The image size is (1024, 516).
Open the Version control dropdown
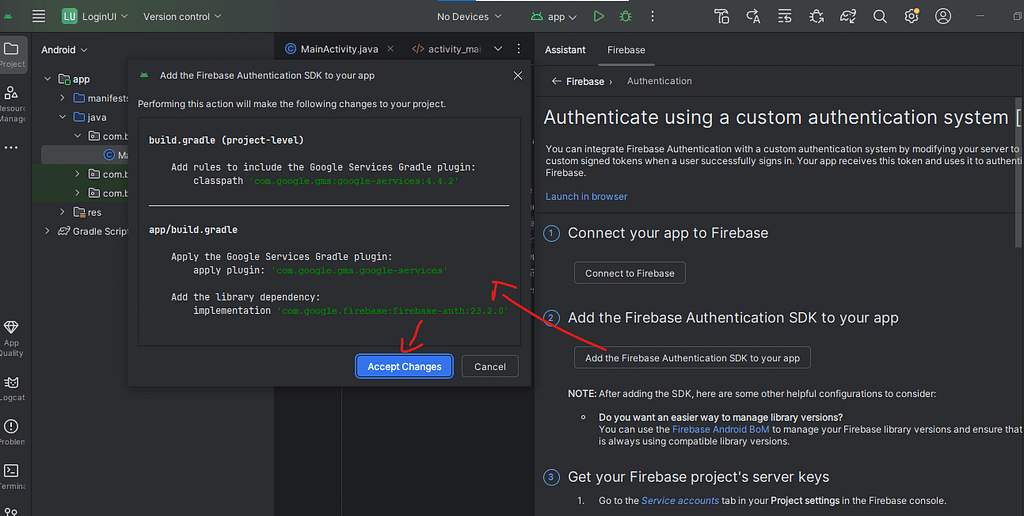tap(182, 16)
